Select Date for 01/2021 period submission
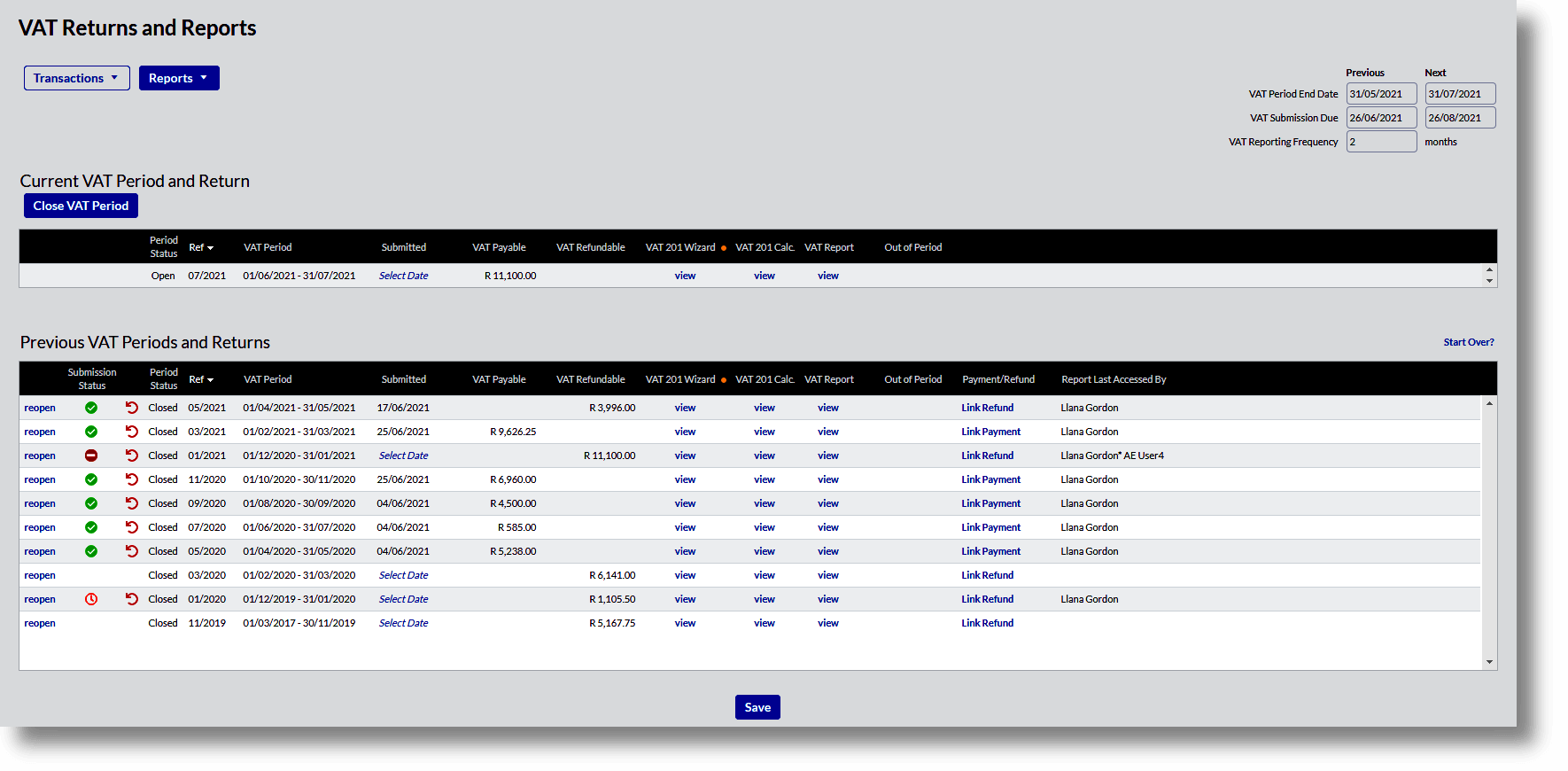Screen dimensions: 1568x771 click(404, 456)
